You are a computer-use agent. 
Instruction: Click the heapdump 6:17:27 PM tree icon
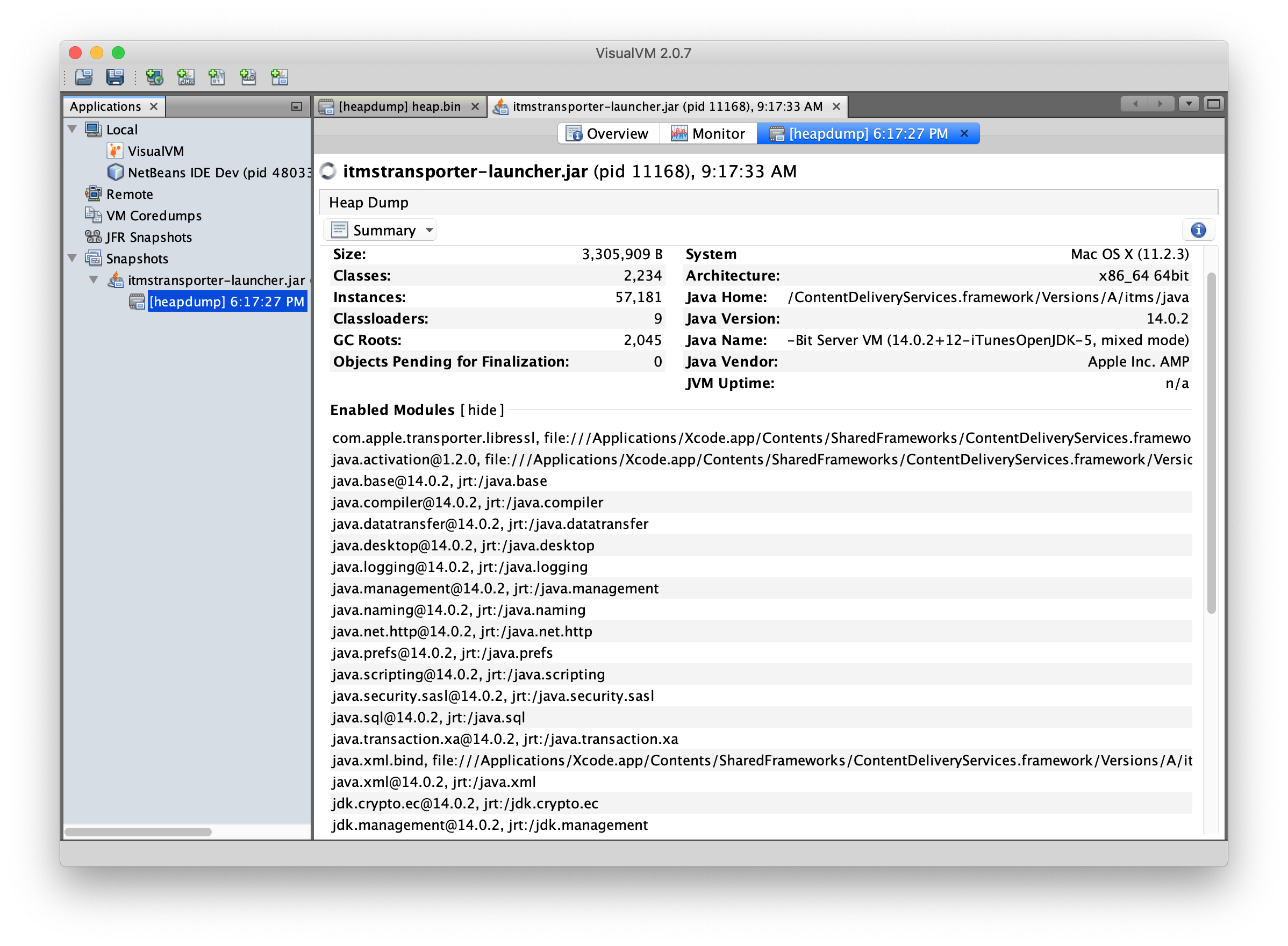click(137, 302)
